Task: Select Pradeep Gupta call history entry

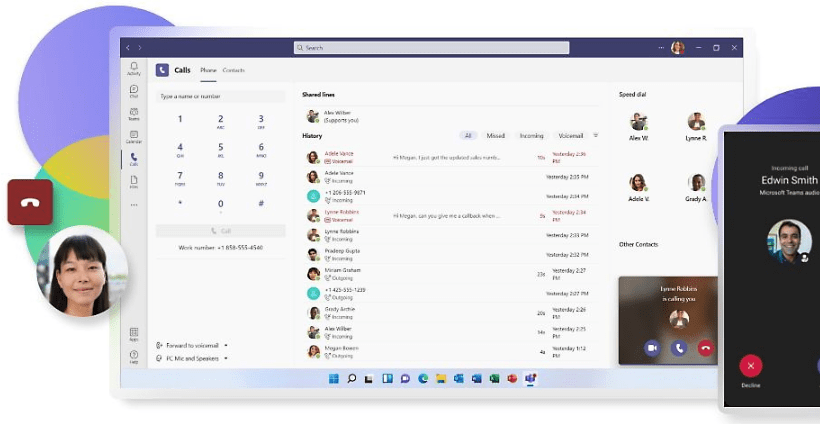Action: point(451,255)
